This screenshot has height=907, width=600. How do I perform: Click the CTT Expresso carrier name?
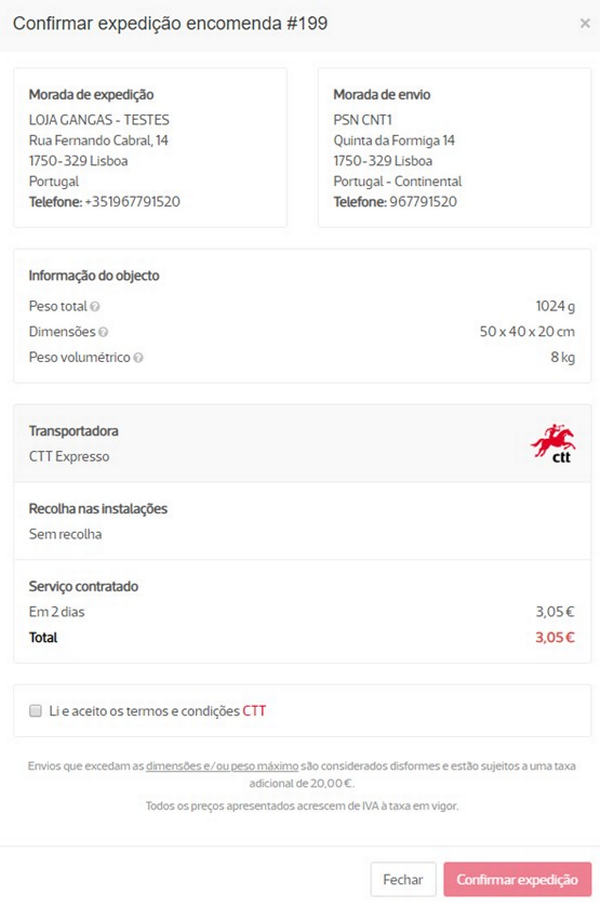[x=69, y=457]
